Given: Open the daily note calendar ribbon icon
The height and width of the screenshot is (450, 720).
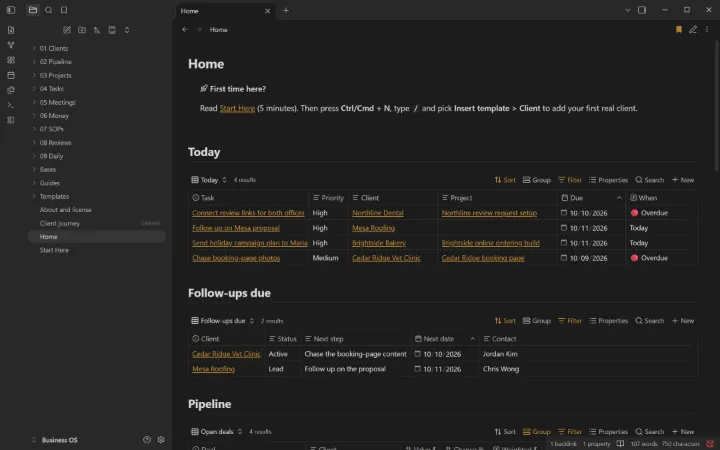Looking at the screenshot, I should click(11, 75).
